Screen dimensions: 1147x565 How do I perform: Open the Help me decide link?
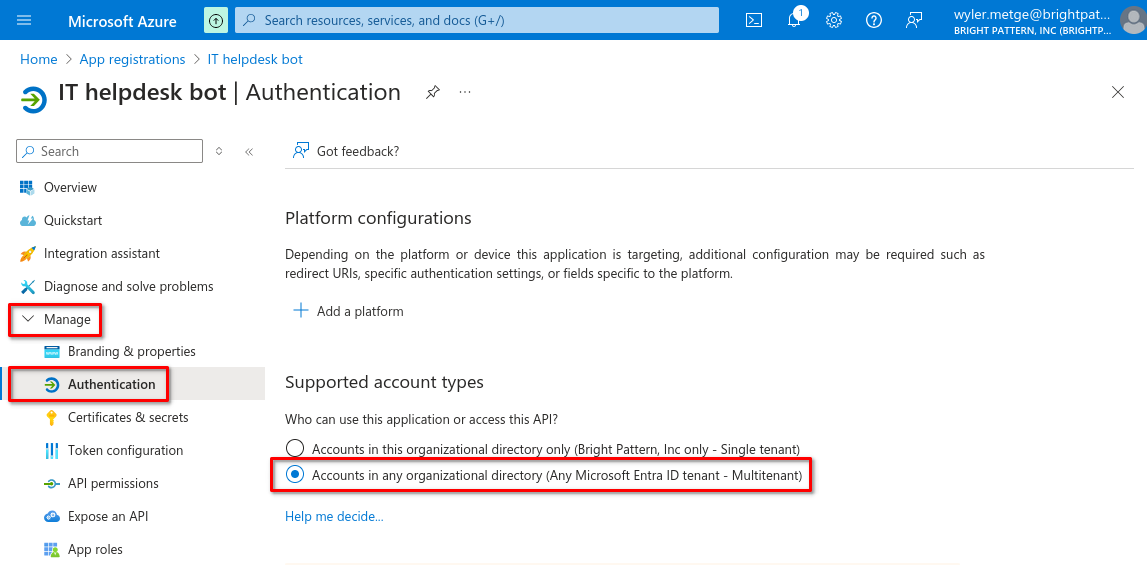334,516
